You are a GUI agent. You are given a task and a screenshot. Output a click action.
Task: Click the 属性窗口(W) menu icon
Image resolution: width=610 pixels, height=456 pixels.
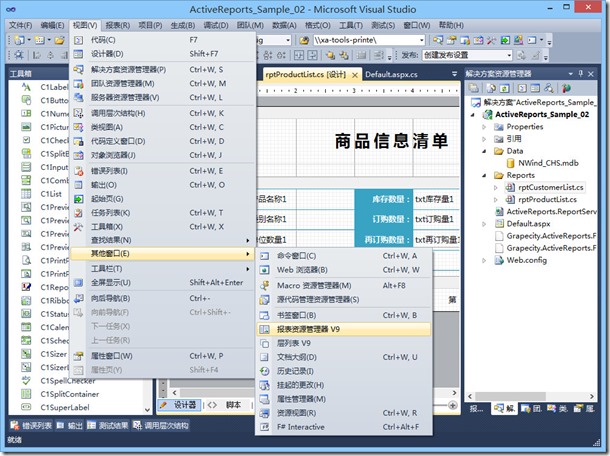click(79, 356)
